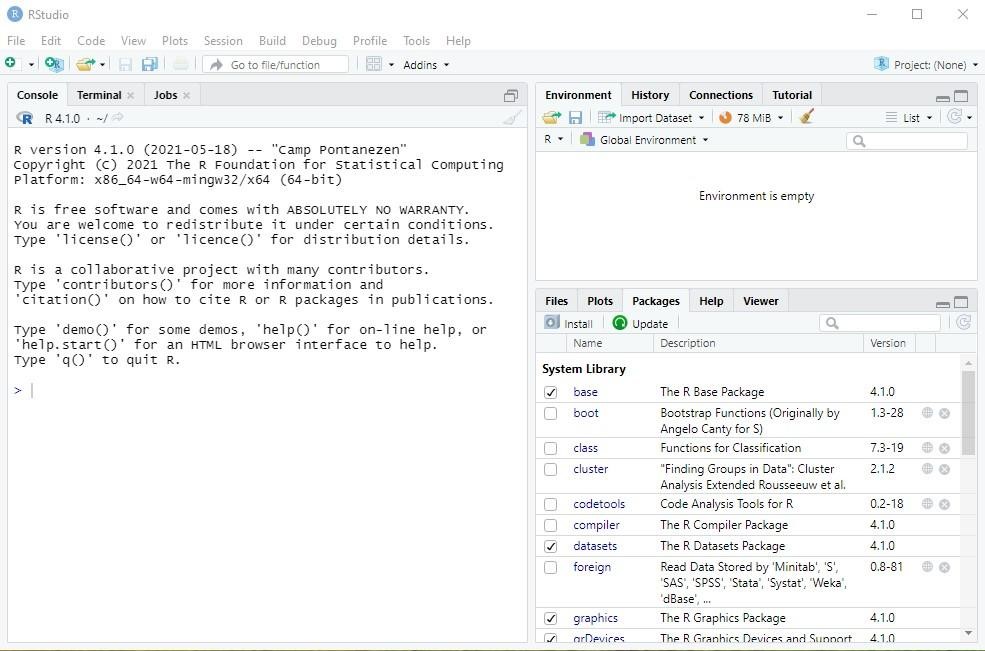Click the Install button in Packages
The height and width of the screenshot is (651, 985).
pos(570,322)
